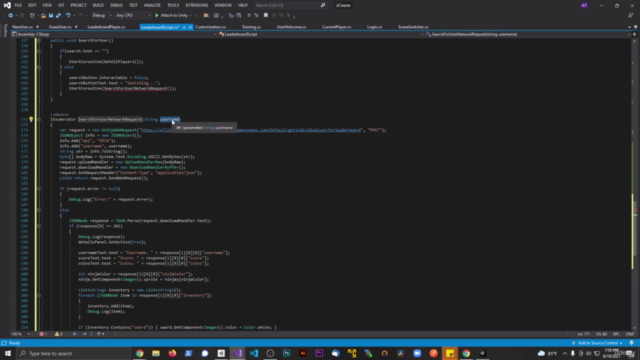Screen dimensions: 640x360
Task: Open Illustrator from the taskbar
Action: [303, 353]
